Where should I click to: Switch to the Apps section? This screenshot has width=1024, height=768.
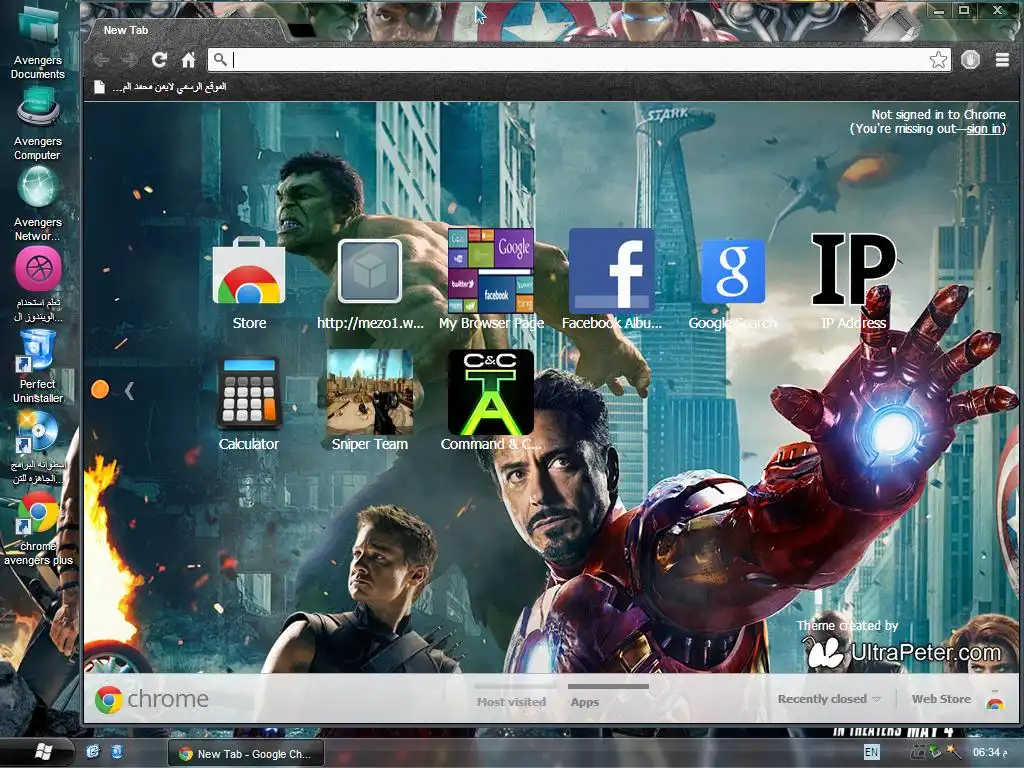pyautogui.click(x=584, y=701)
